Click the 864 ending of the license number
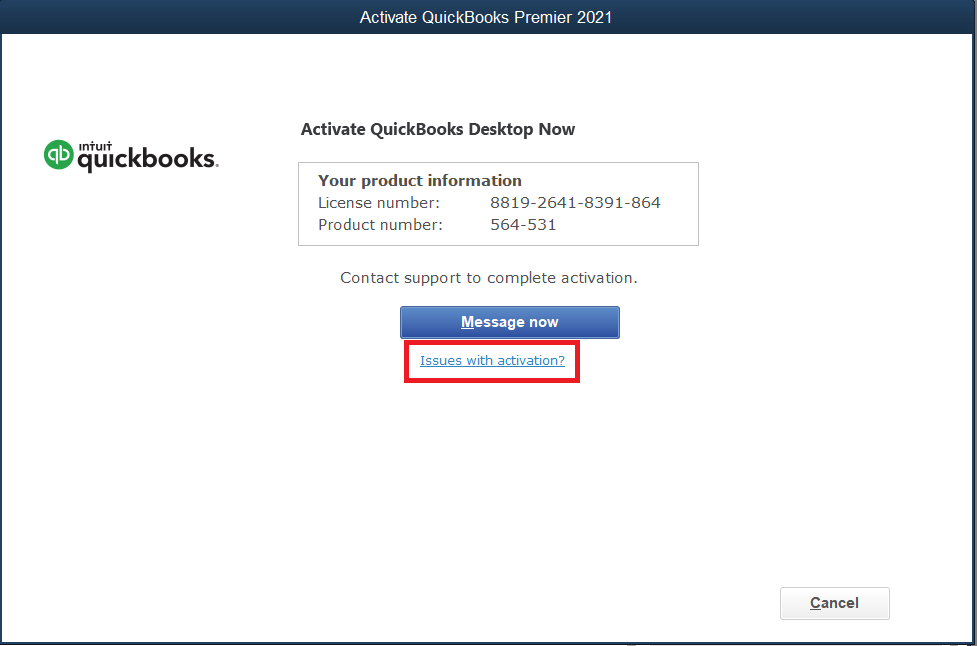The width and height of the screenshot is (977, 646). point(646,203)
